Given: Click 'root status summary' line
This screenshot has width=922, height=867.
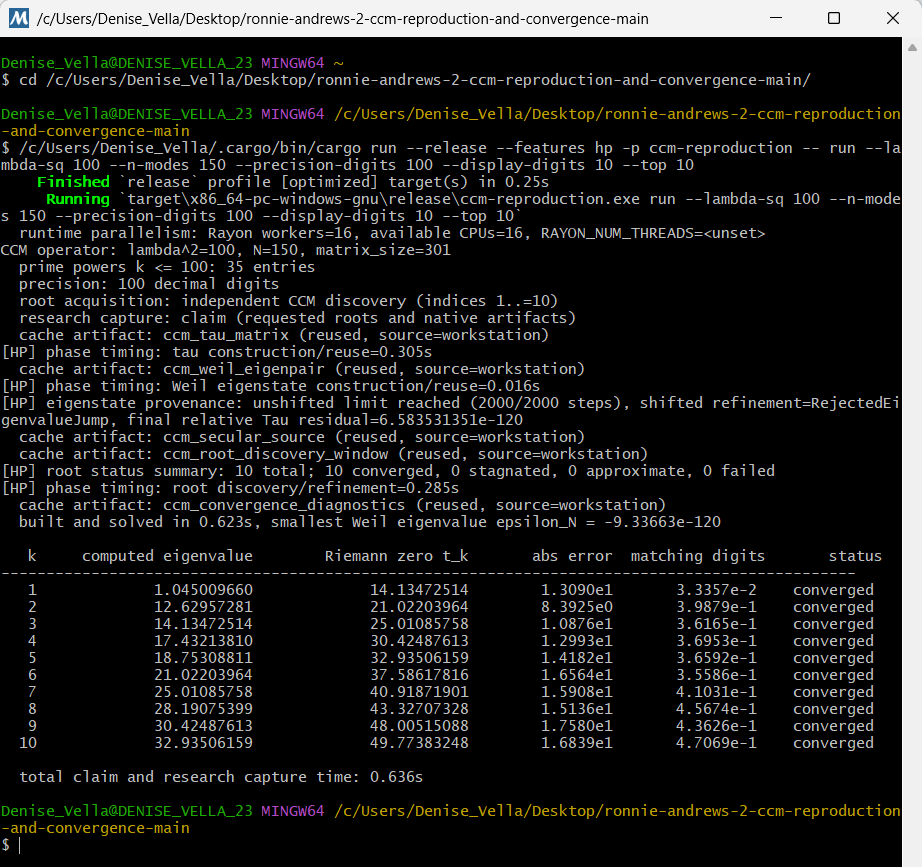Looking at the screenshot, I should [388, 471].
